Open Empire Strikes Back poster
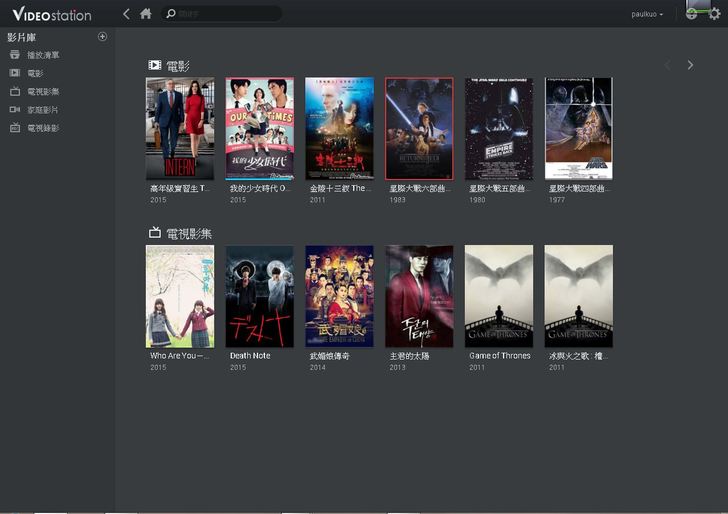The height and width of the screenshot is (514, 728). pos(499,129)
